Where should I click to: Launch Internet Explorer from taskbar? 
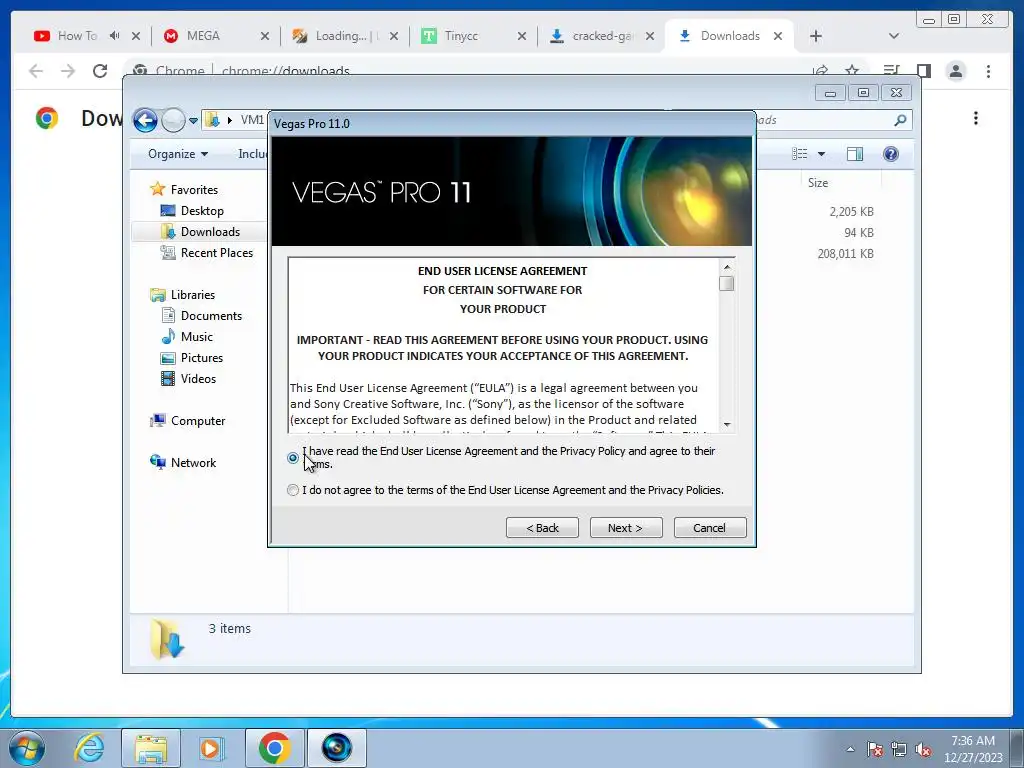click(90, 748)
